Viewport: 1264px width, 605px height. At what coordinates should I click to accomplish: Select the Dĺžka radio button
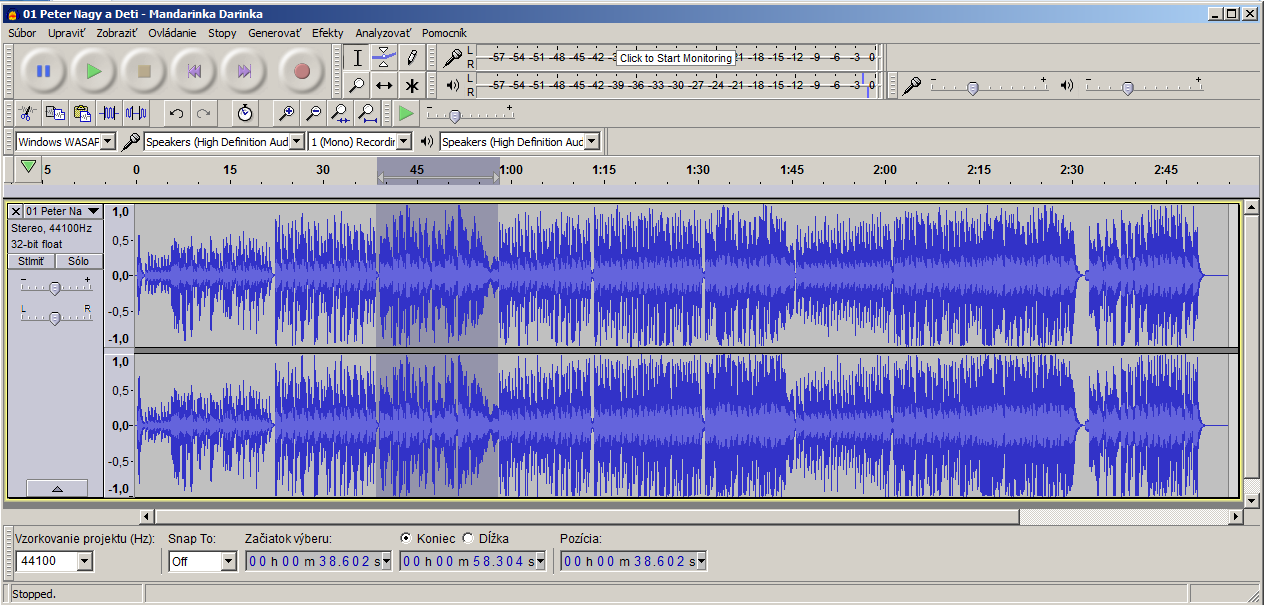pyautogui.click(x=468, y=538)
